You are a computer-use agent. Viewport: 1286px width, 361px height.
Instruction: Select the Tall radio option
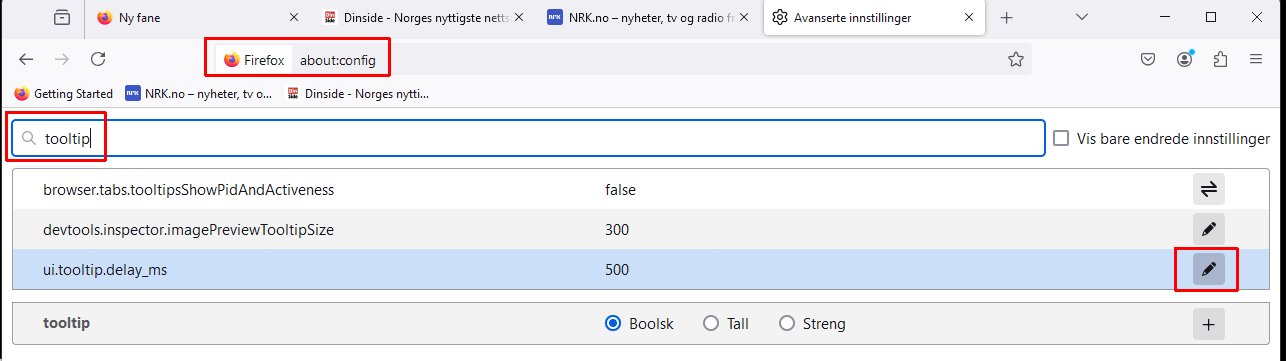tap(711, 323)
